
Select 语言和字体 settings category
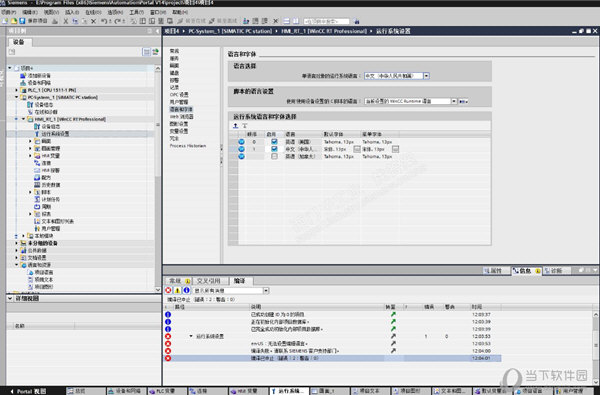[181, 109]
